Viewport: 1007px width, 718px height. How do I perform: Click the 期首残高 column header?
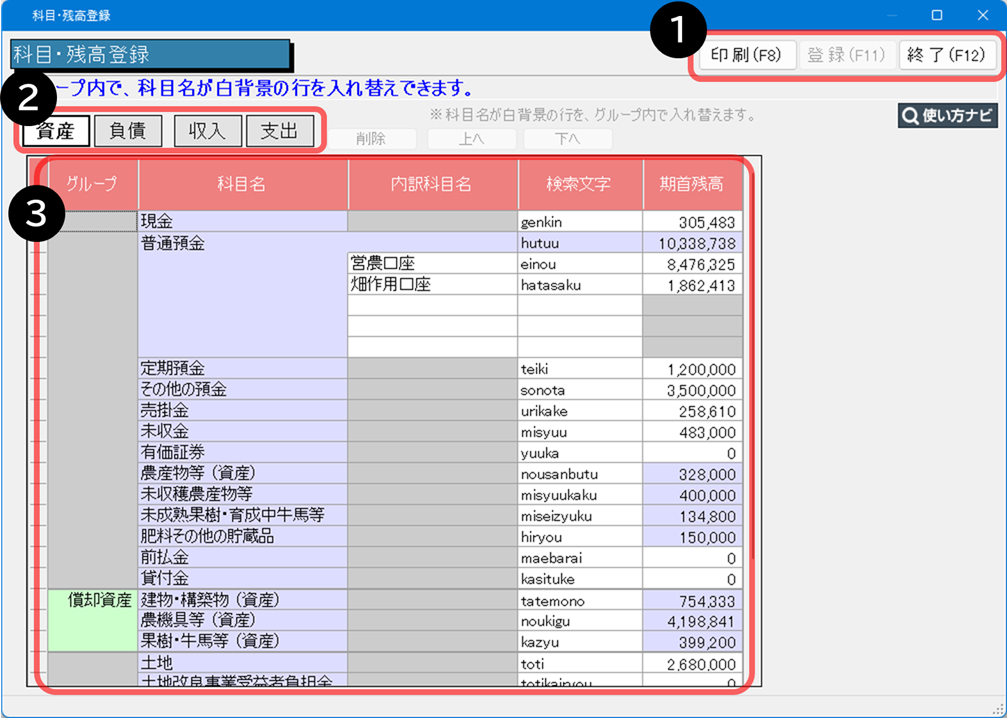click(x=692, y=184)
